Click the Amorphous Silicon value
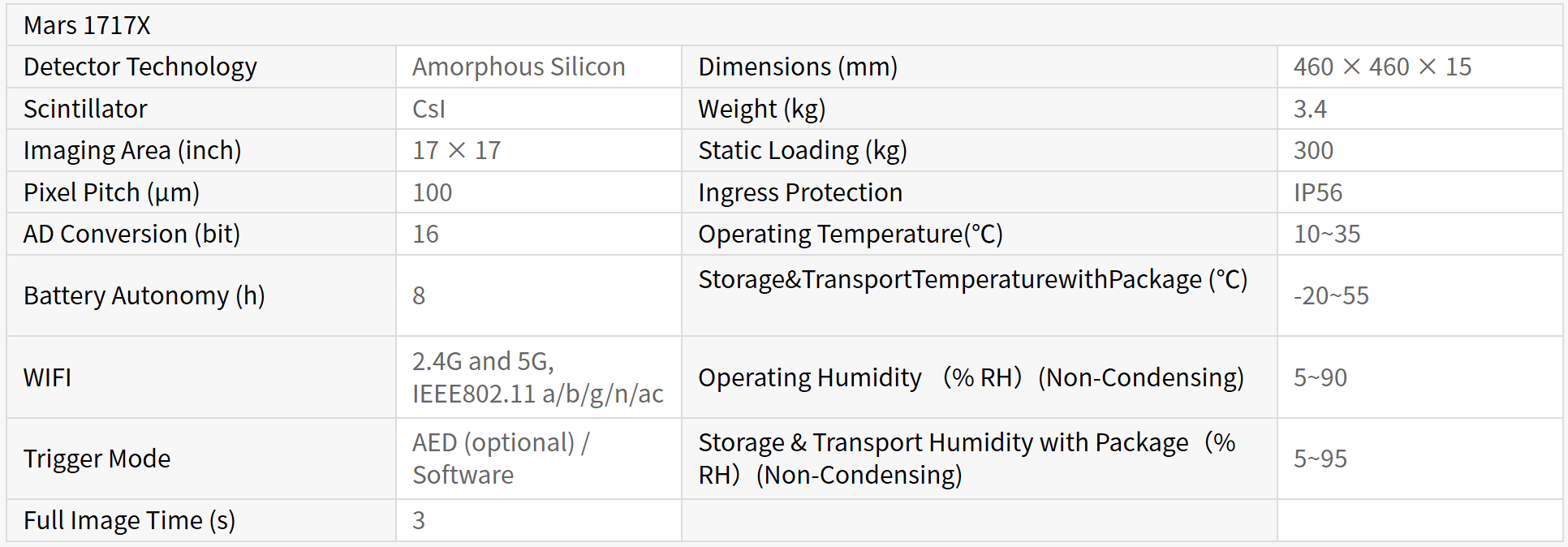The height and width of the screenshot is (547, 1568). click(519, 67)
